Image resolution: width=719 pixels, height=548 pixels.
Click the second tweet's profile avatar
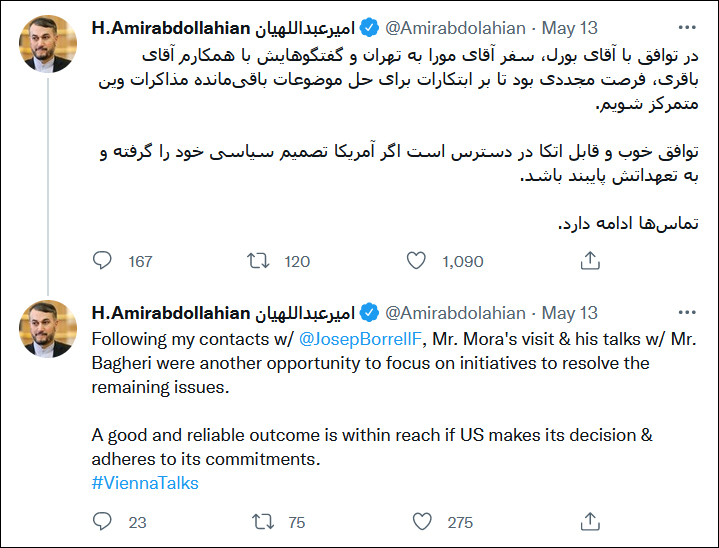[48, 328]
